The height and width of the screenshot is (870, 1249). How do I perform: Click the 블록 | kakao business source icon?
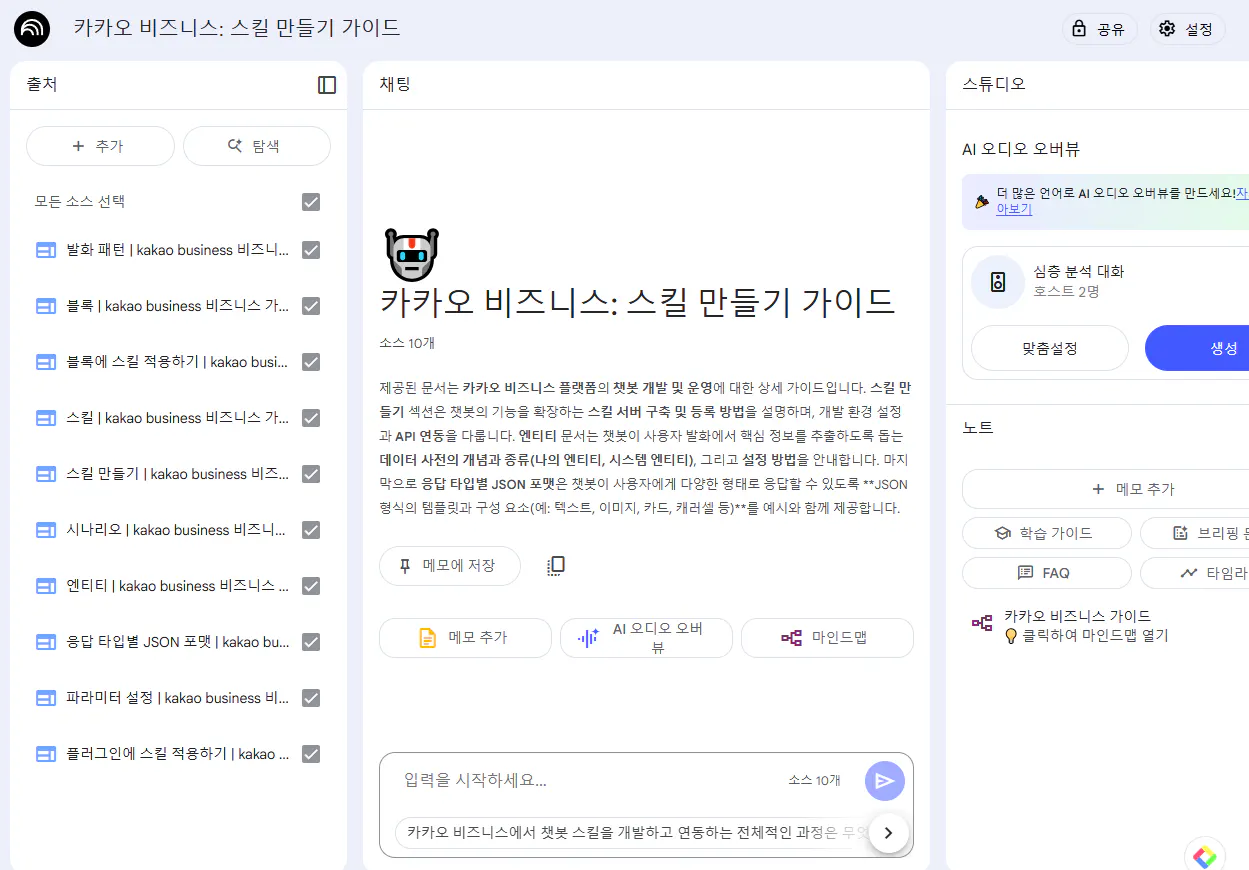pos(46,307)
